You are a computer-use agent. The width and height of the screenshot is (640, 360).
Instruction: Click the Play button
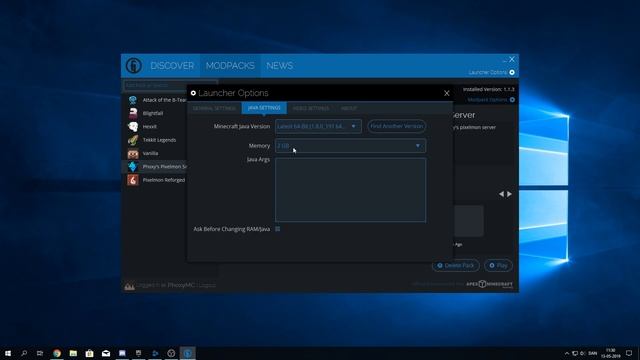[498, 265]
